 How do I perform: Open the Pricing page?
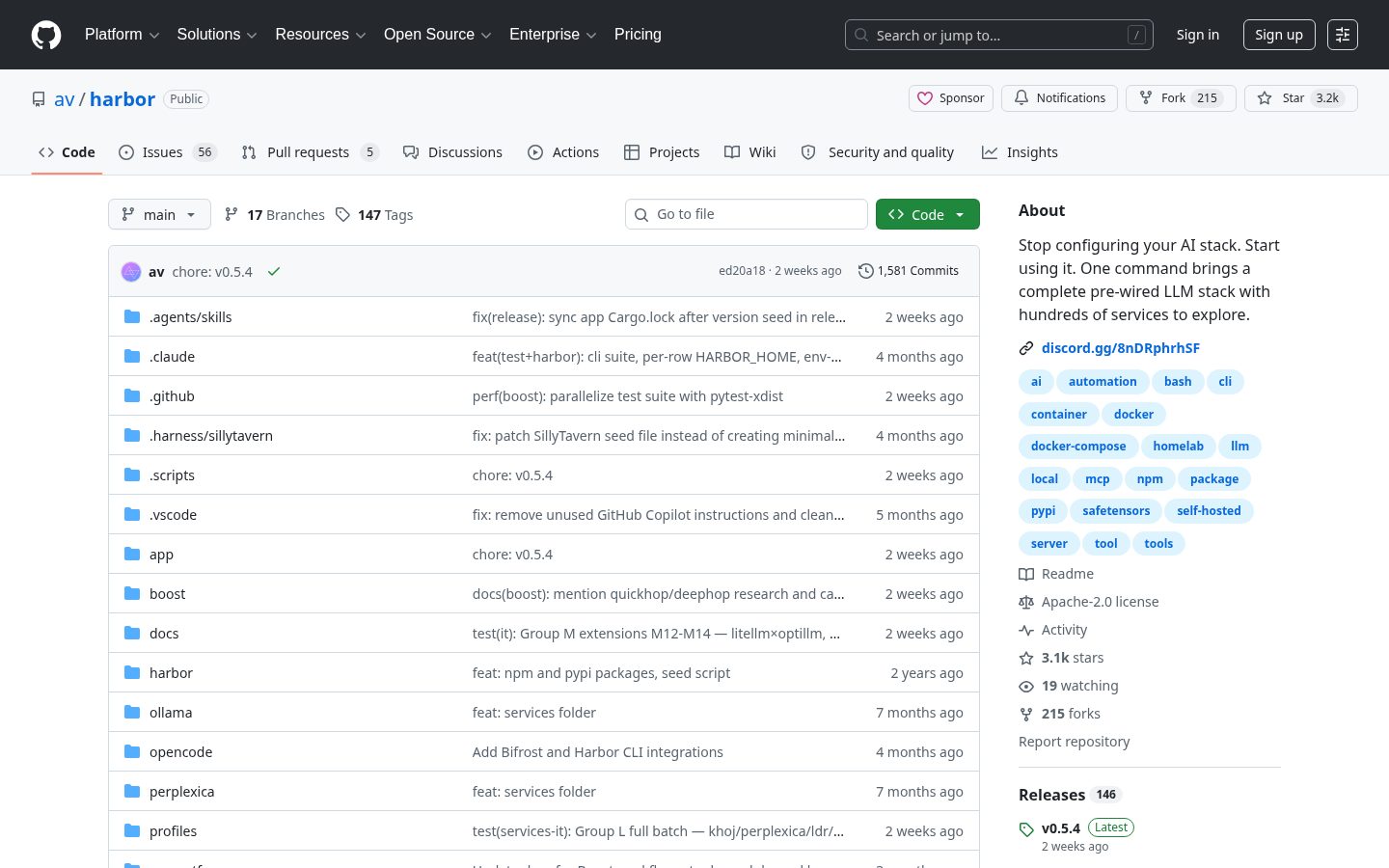638,35
